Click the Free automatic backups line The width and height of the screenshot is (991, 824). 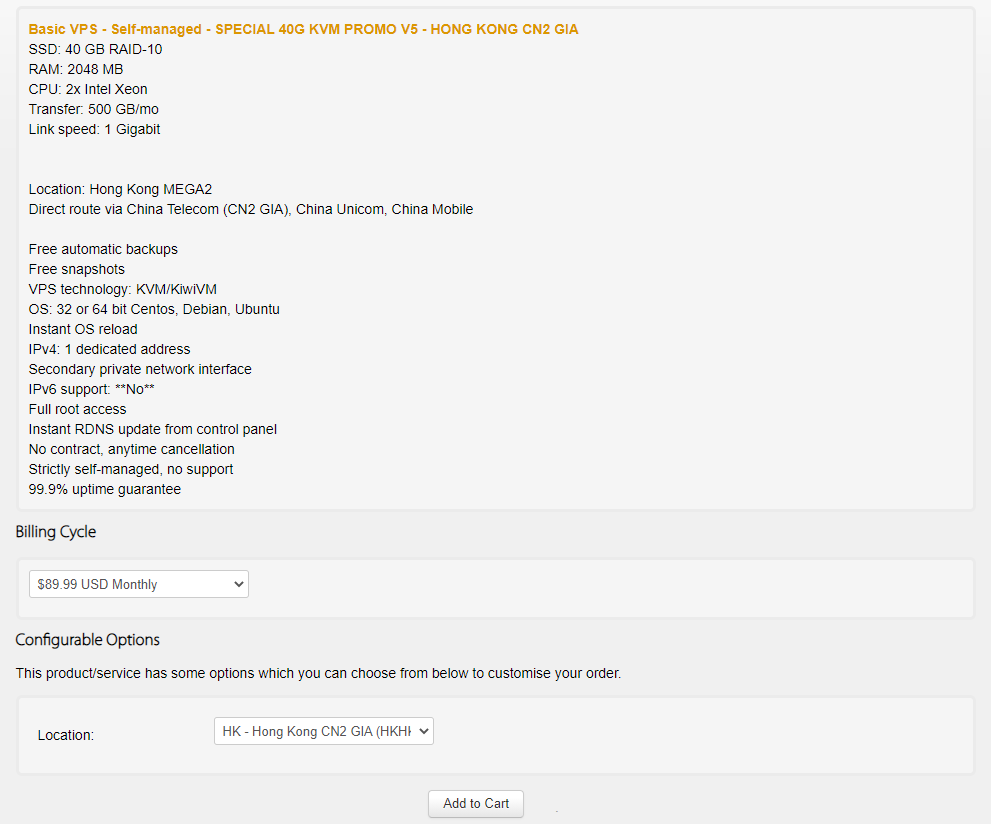click(x=103, y=249)
